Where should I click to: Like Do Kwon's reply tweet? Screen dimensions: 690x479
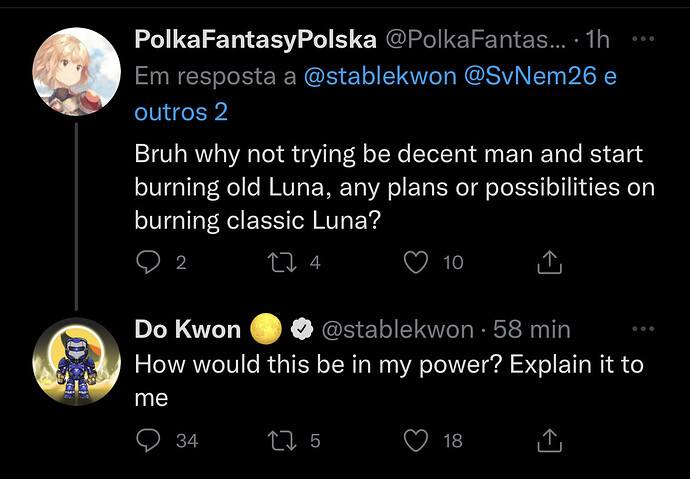(x=415, y=439)
